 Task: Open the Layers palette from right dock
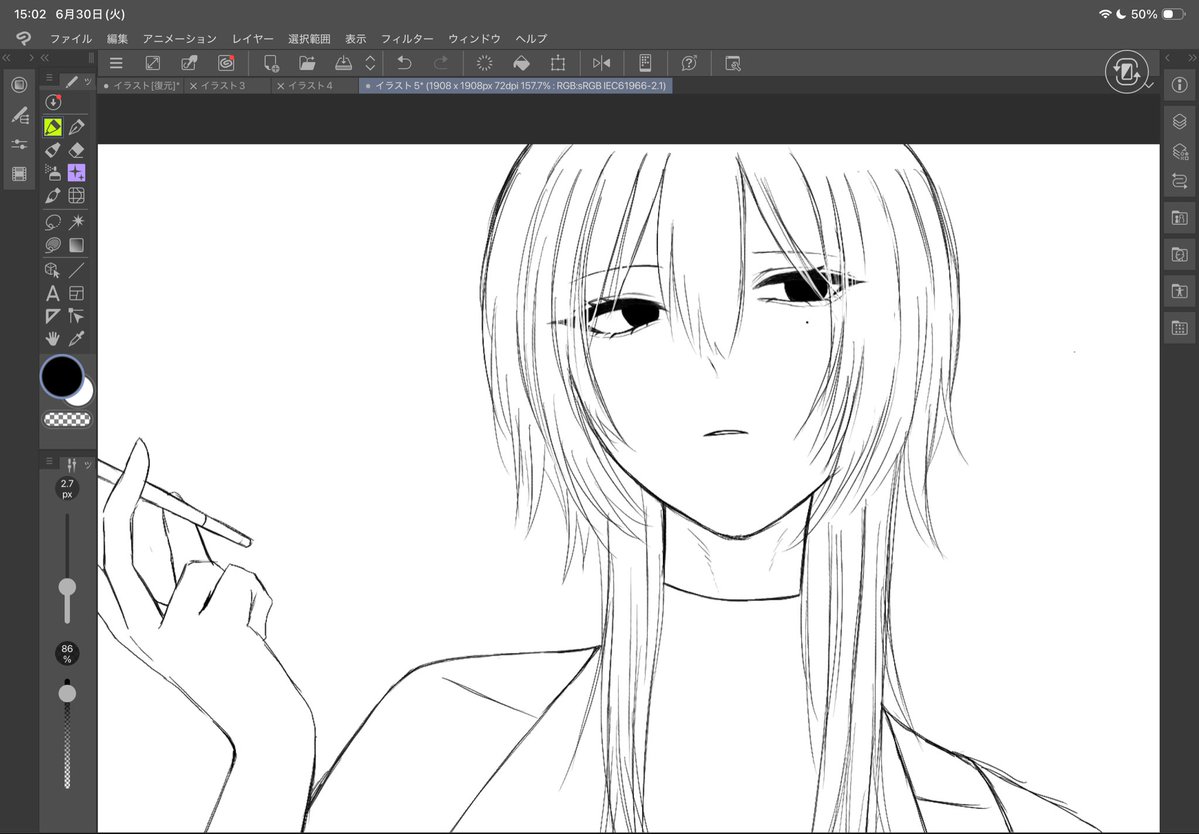pos(1179,121)
